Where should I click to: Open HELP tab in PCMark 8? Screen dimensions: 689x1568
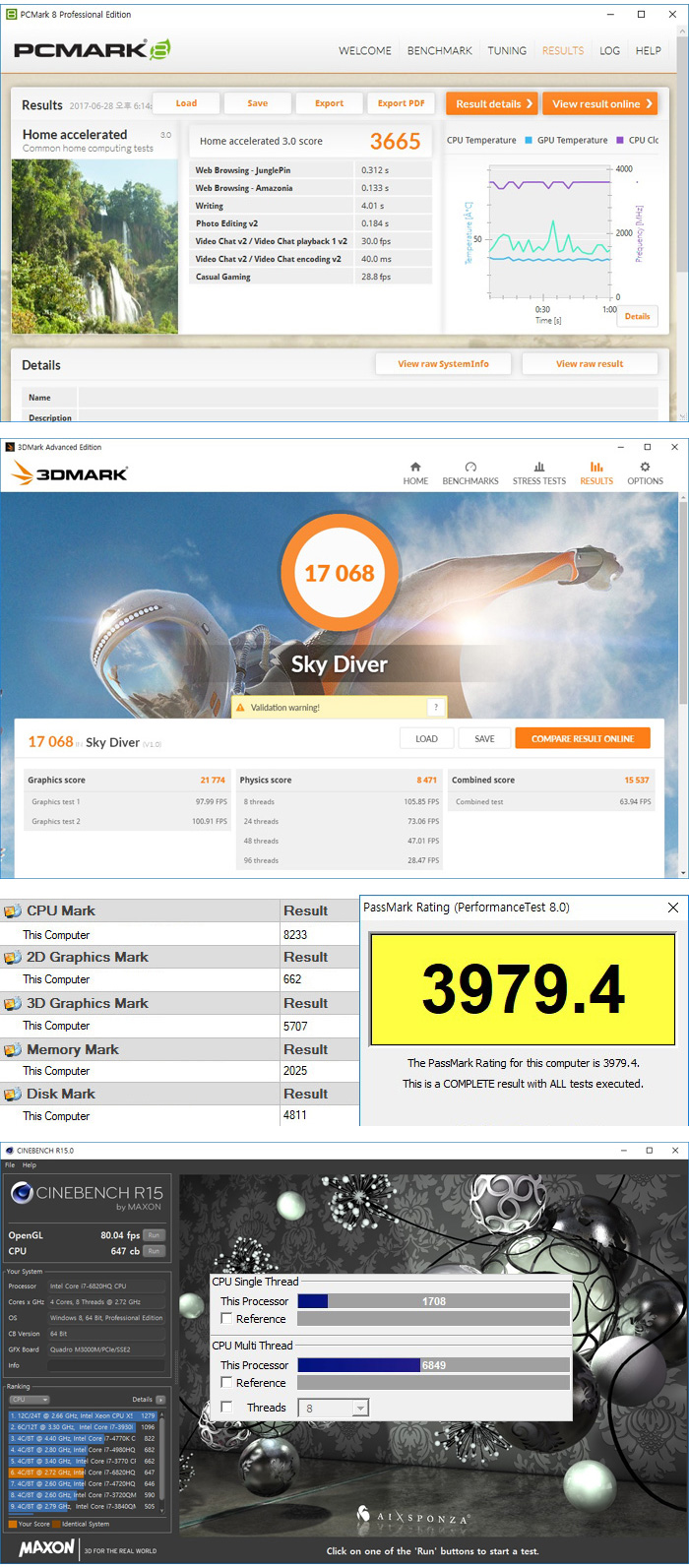pos(649,50)
